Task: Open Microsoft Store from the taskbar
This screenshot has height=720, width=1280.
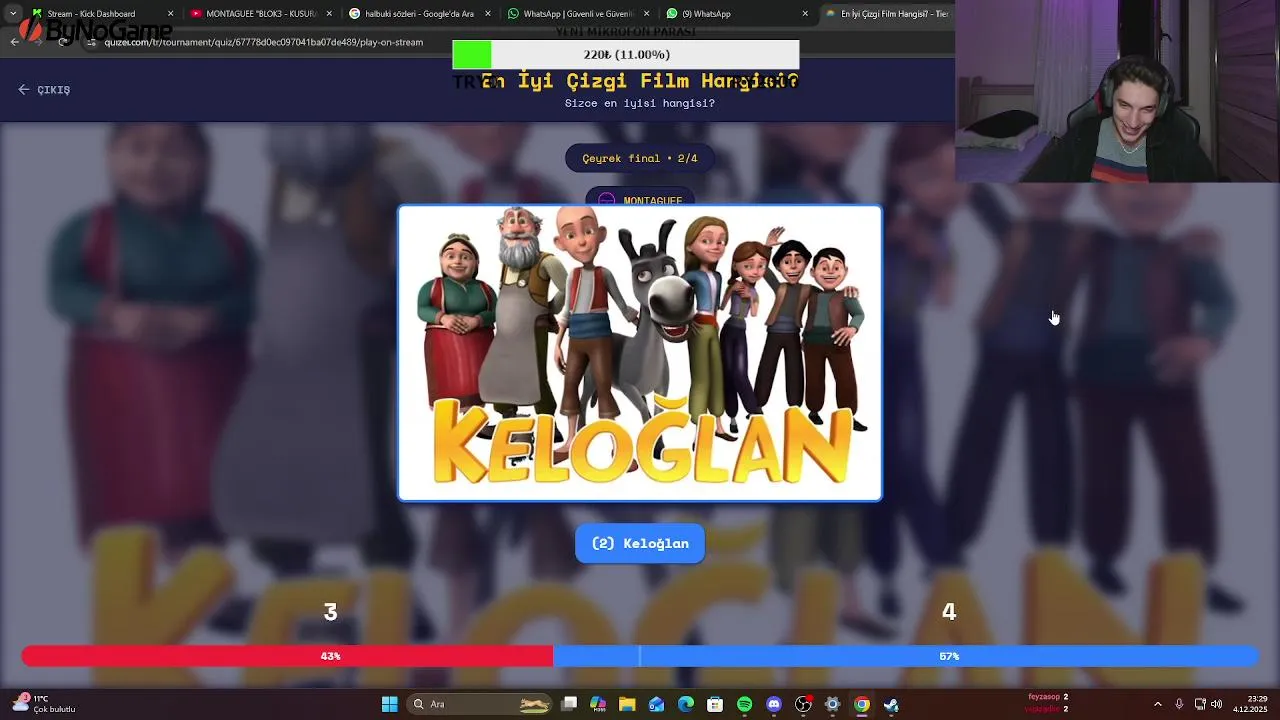Action: [x=715, y=704]
